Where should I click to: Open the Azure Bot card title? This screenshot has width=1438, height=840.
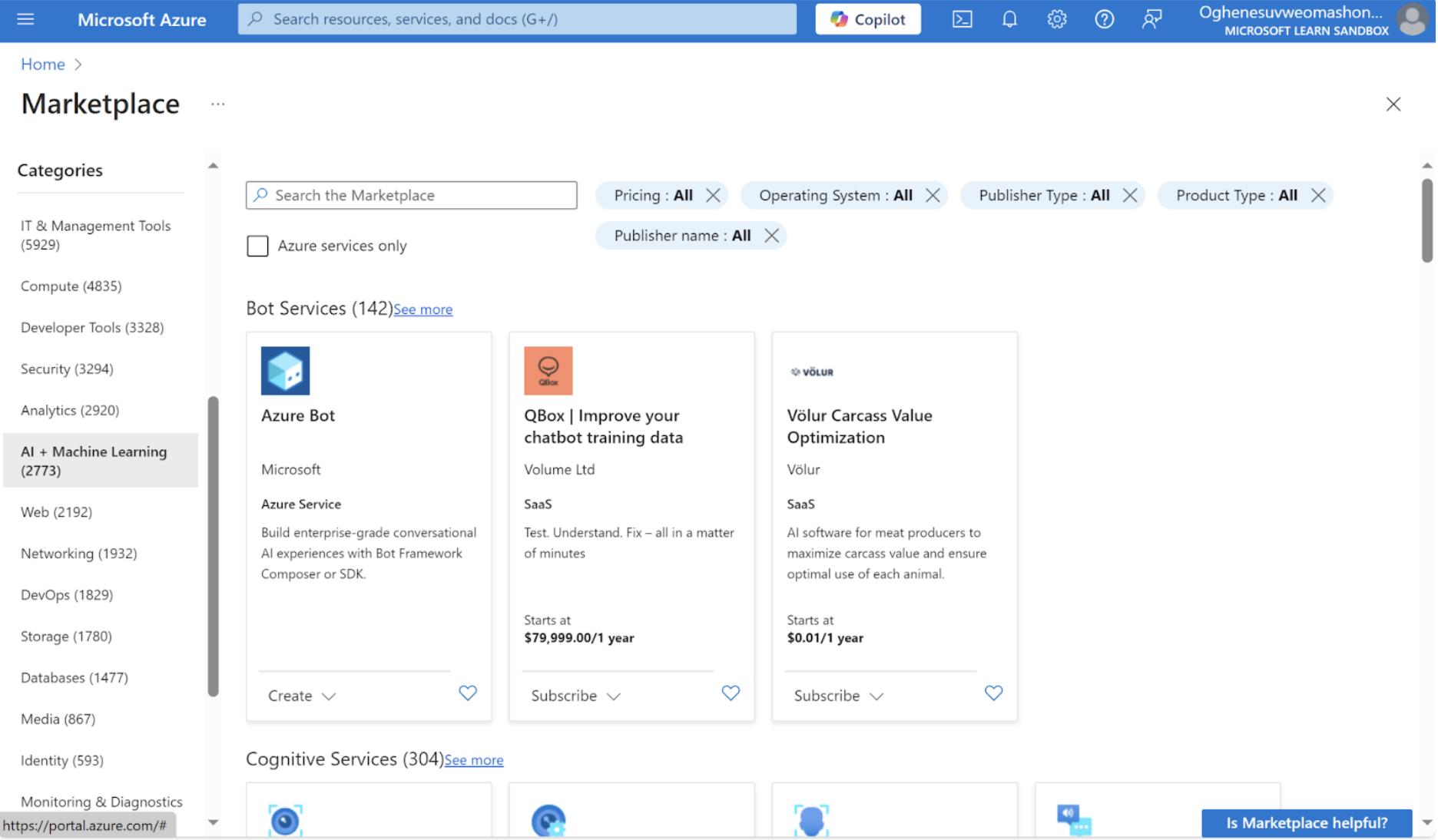(x=299, y=416)
